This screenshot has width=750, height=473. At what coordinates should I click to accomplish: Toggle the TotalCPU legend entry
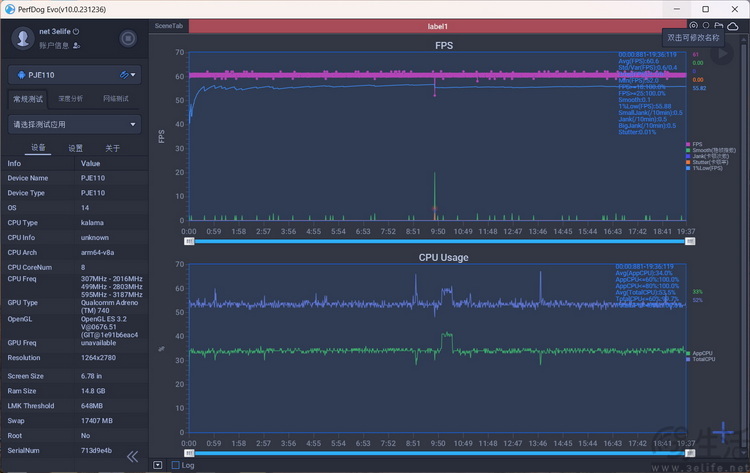(701, 359)
